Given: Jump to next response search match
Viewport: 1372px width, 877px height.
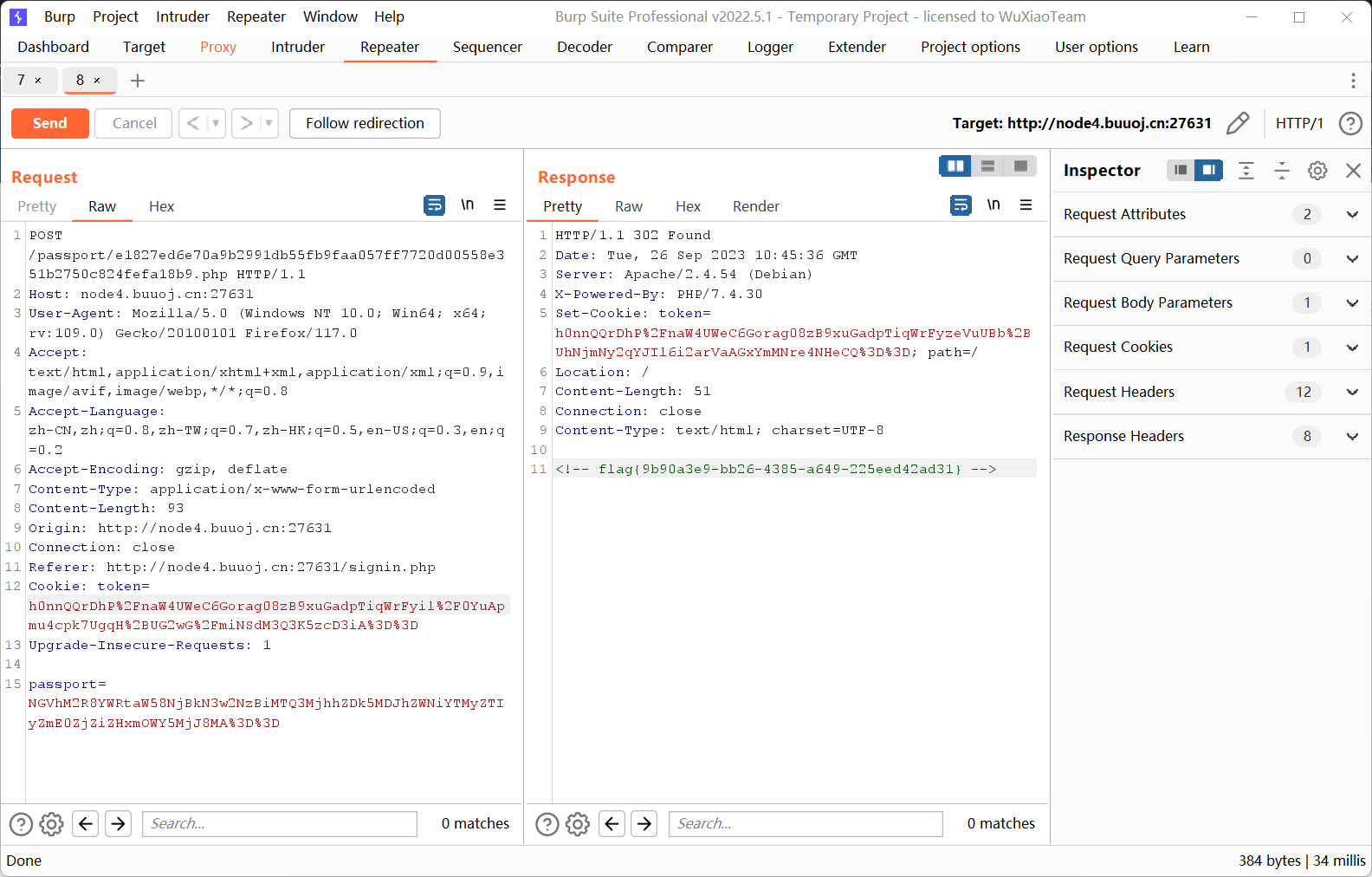Looking at the screenshot, I should (x=644, y=823).
